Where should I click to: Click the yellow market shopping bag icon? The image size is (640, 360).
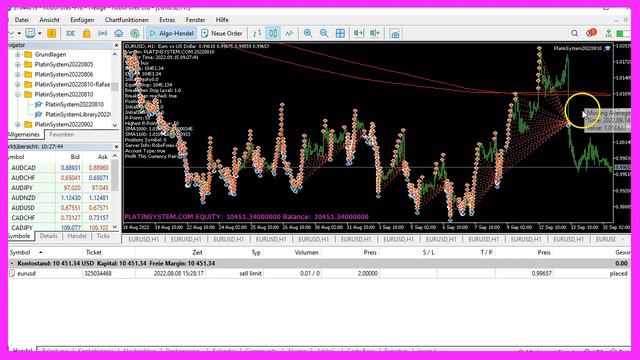pyautogui.click(x=87, y=33)
